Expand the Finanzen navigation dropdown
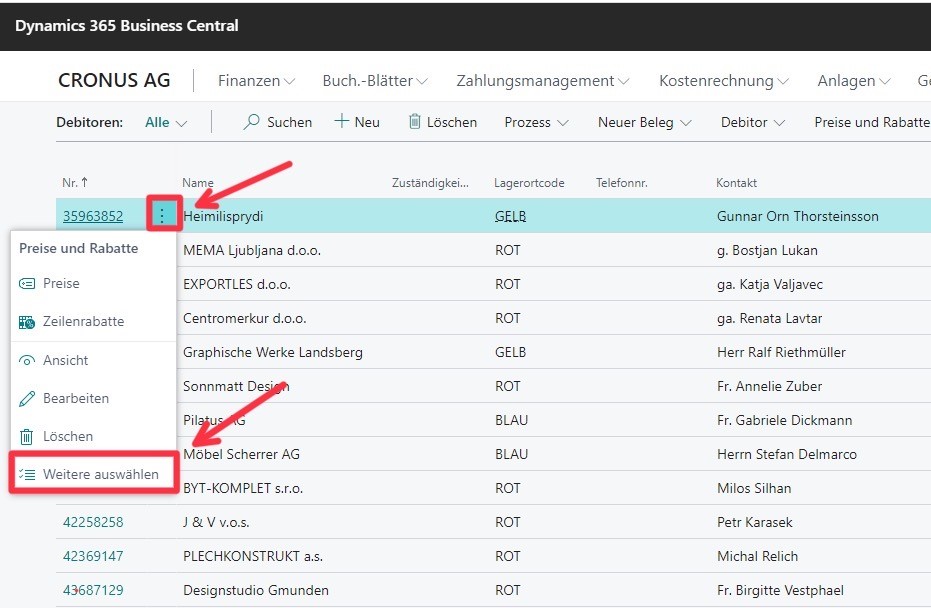Screen dimensions: 931x608 tap(256, 81)
